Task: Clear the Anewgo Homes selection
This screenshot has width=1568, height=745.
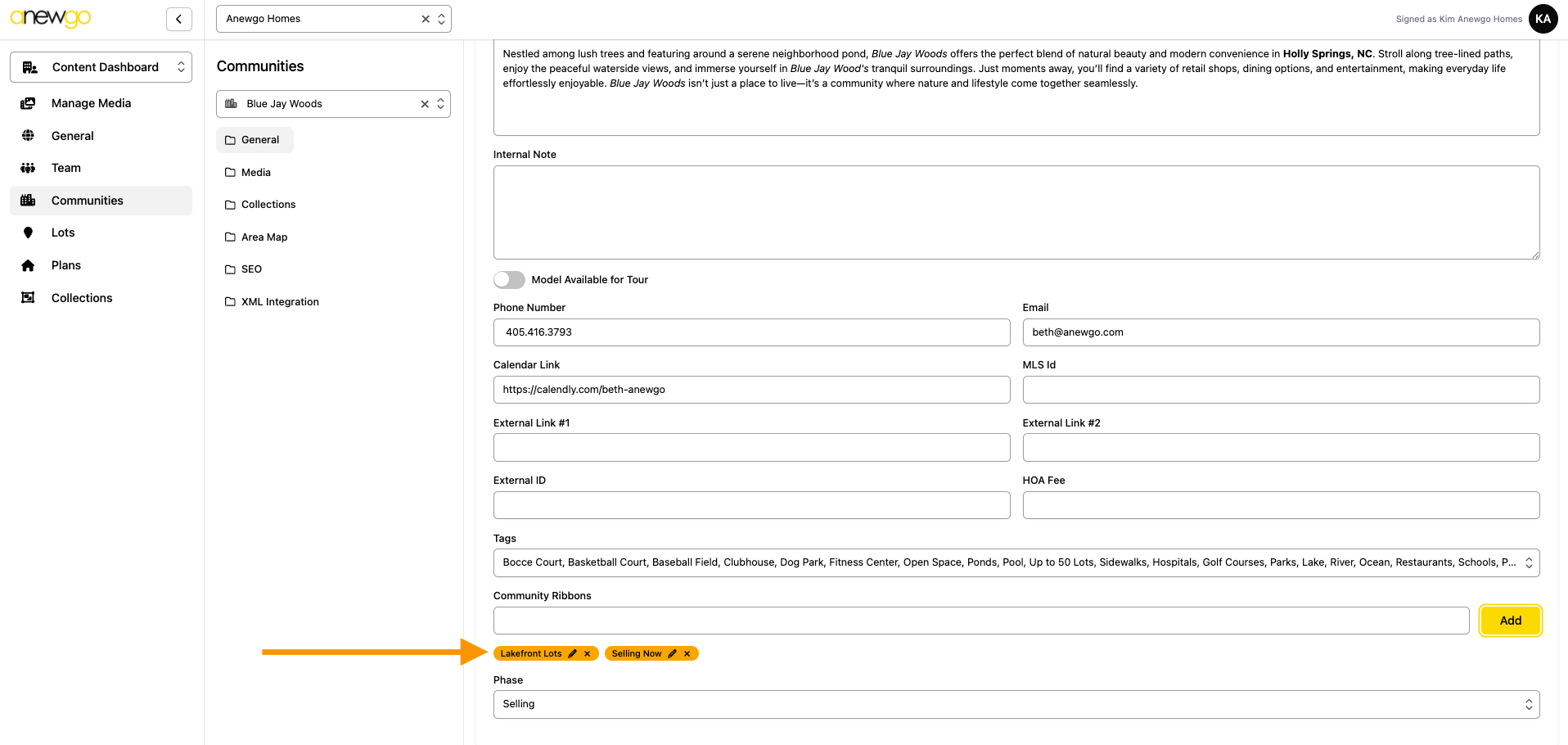Action: 425,19
